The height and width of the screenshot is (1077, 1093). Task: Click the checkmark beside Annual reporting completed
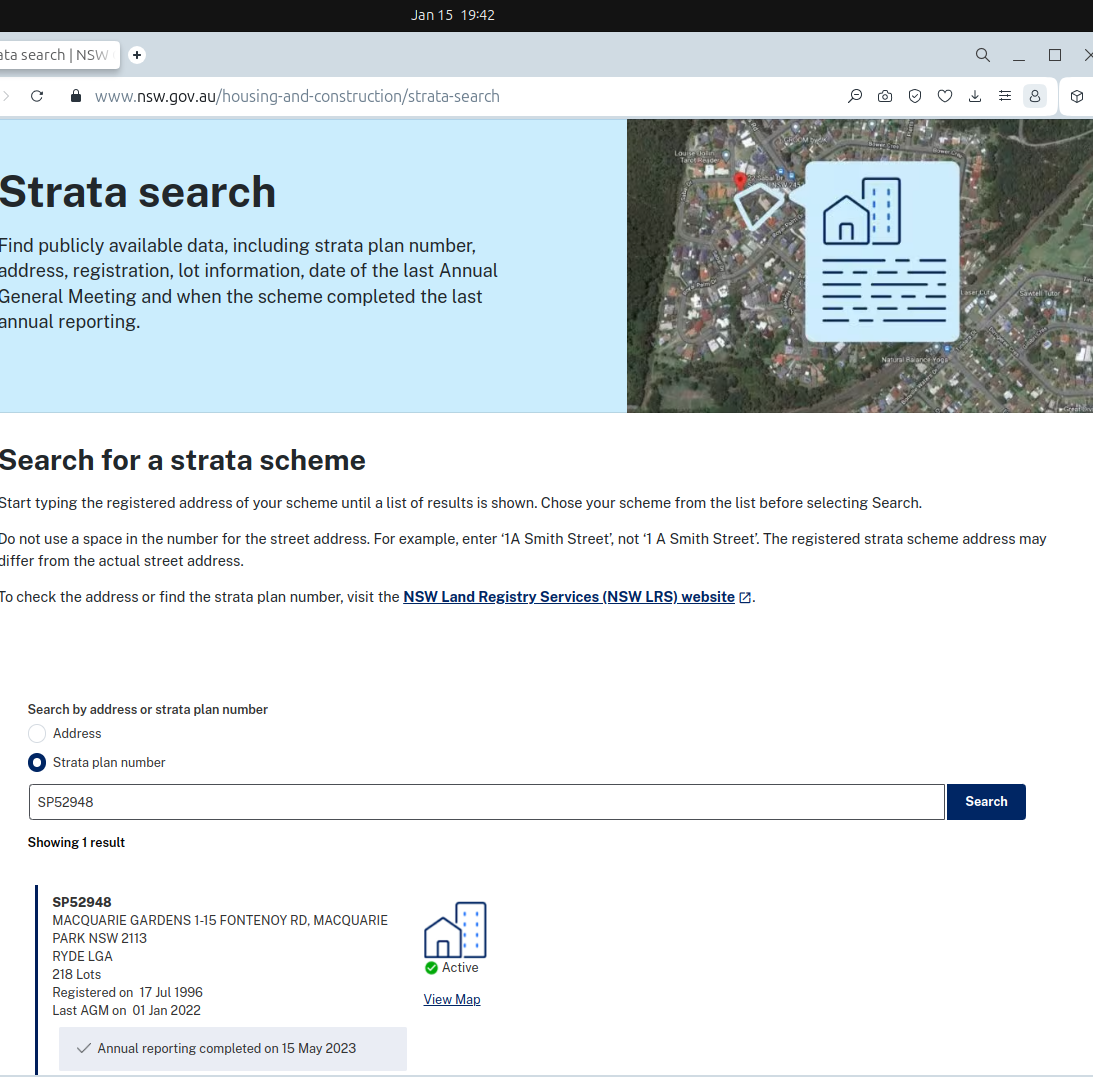point(84,1048)
